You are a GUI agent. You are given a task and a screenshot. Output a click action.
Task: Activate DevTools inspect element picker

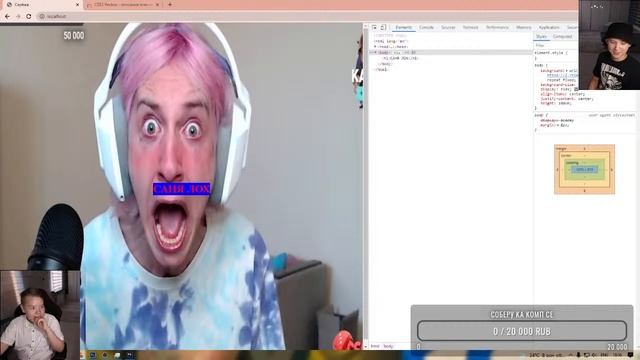[374, 27]
